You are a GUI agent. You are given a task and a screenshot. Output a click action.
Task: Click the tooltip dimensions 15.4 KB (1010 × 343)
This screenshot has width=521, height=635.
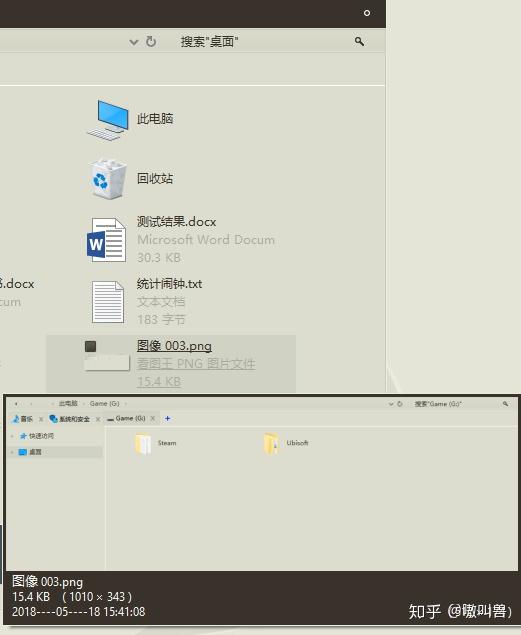(72, 597)
